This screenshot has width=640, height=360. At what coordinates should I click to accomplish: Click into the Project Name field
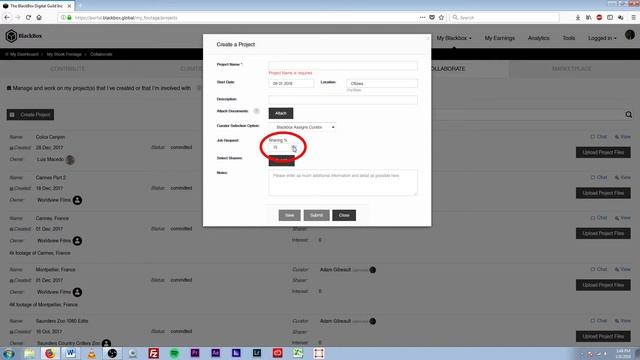(x=343, y=65)
